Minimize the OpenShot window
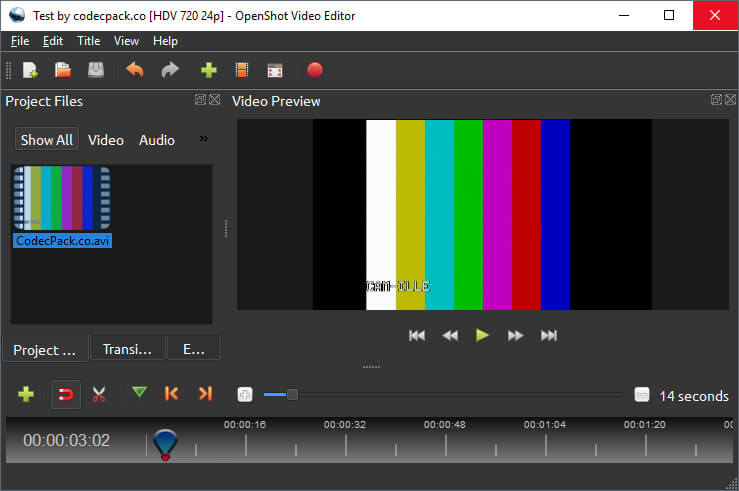739x491 pixels. pyautogui.click(x=624, y=15)
